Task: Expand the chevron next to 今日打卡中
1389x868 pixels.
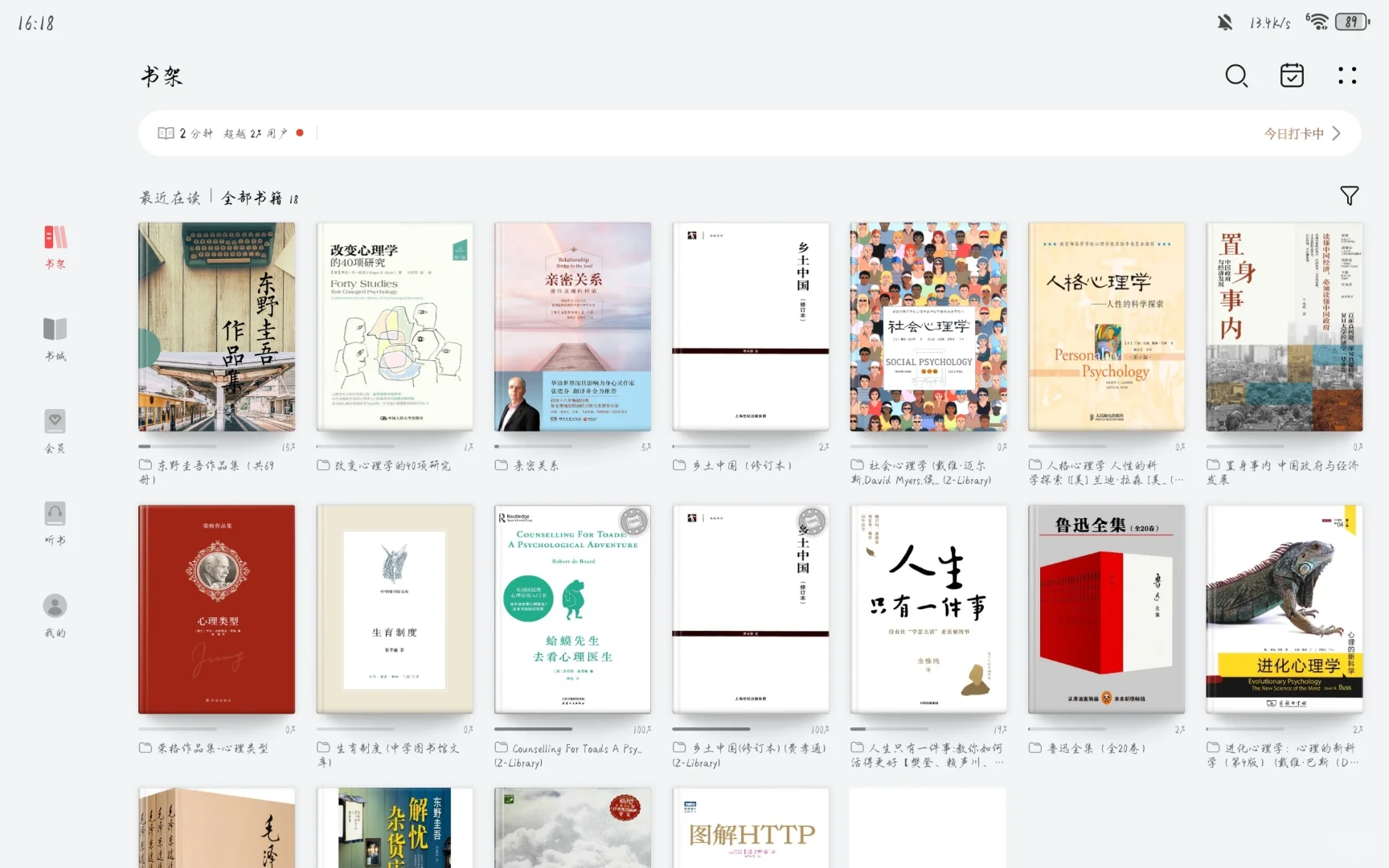Action: (1336, 133)
